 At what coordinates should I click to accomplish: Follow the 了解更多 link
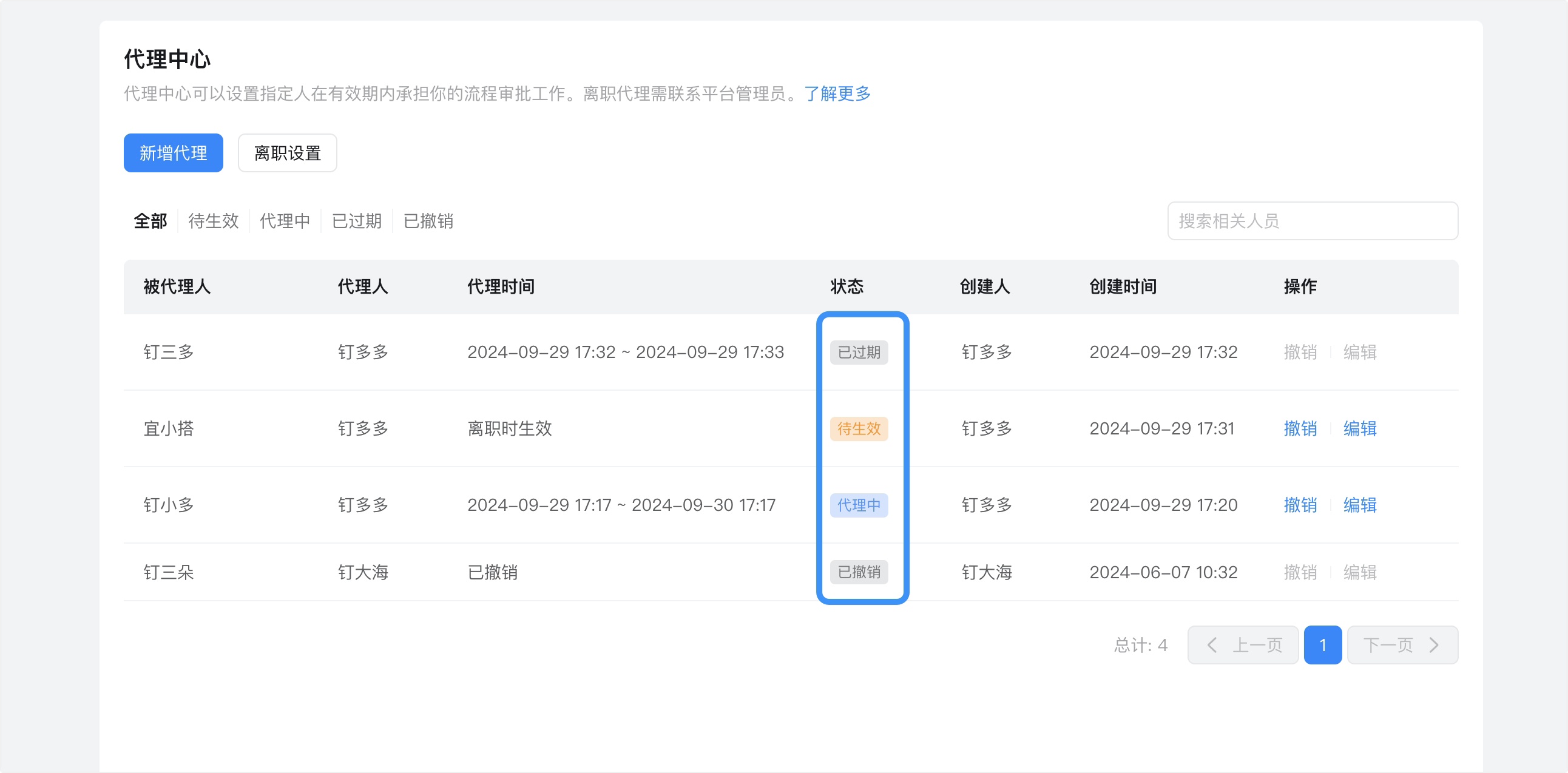click(837, 93)
